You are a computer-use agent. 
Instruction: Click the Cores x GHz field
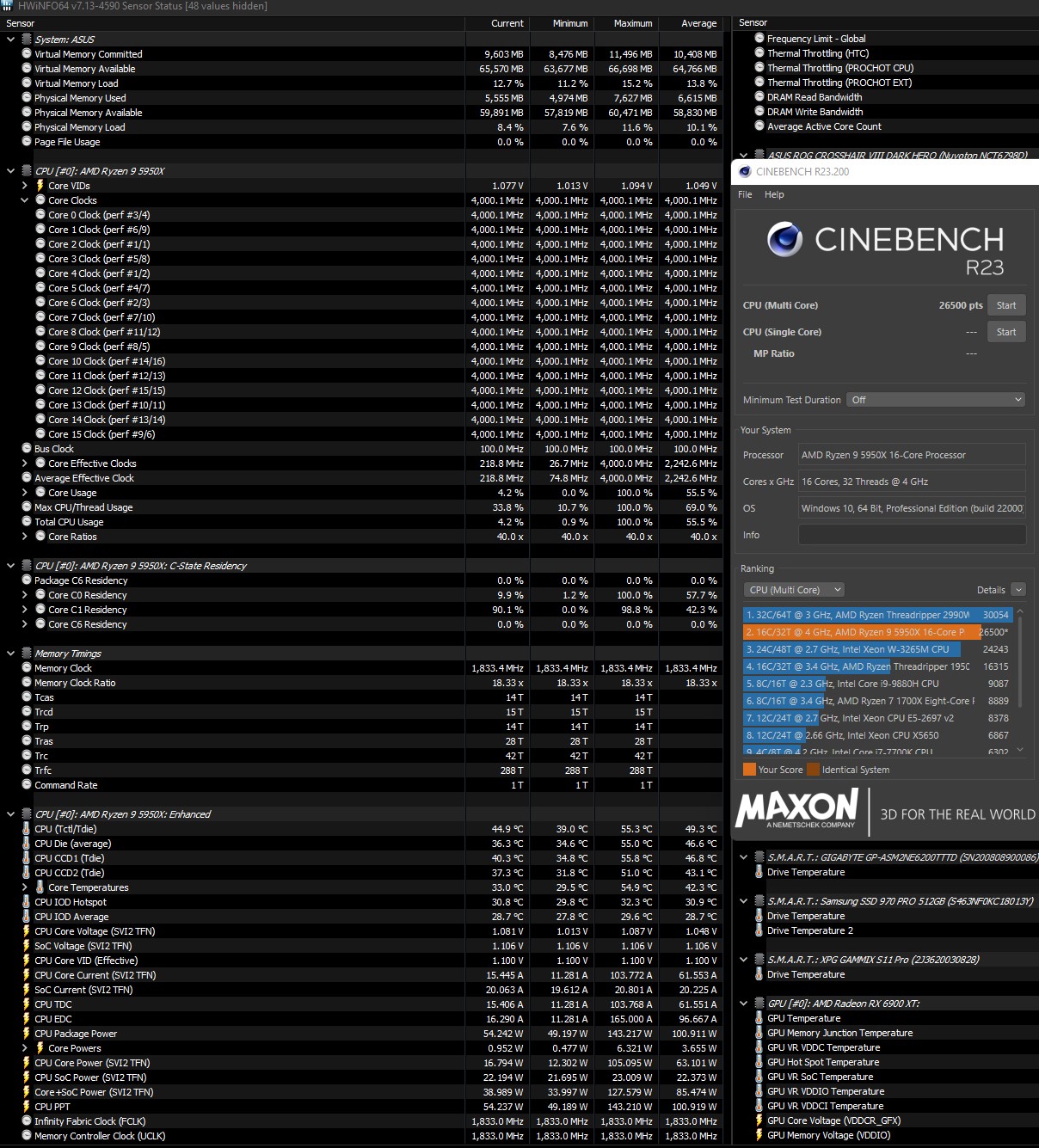[912, 482]
